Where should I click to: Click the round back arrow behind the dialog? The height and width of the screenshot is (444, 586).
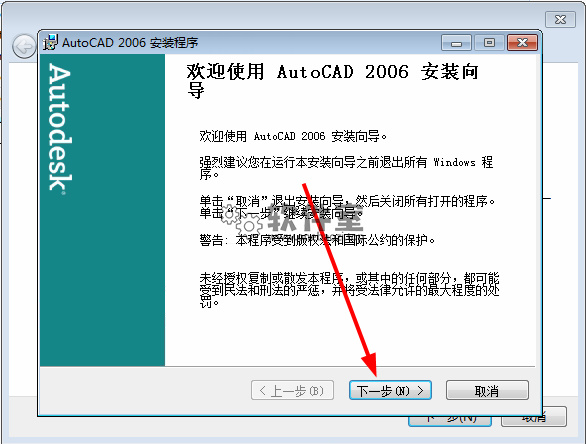click(x=24, y=47)
